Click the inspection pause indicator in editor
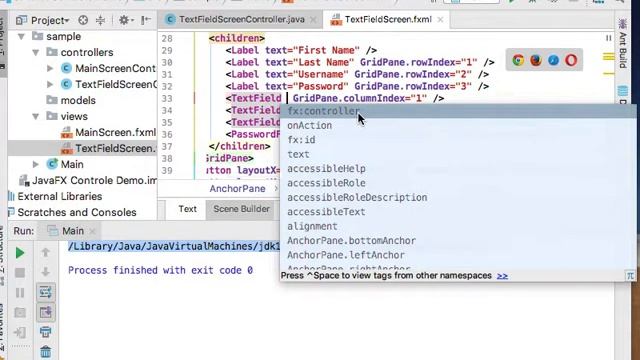This screenshot has height=360, width=640. click(x=609, y=38)
